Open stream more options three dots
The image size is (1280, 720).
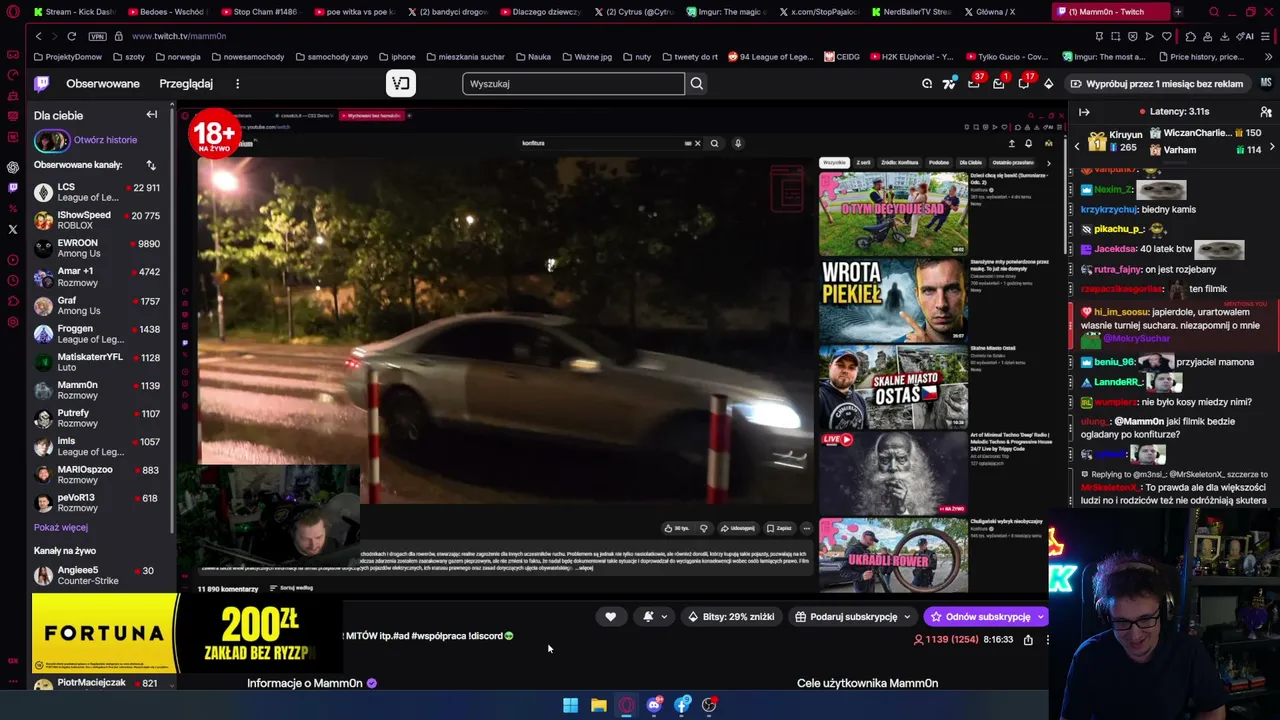pyautogui.click(x=1047, y=640)
